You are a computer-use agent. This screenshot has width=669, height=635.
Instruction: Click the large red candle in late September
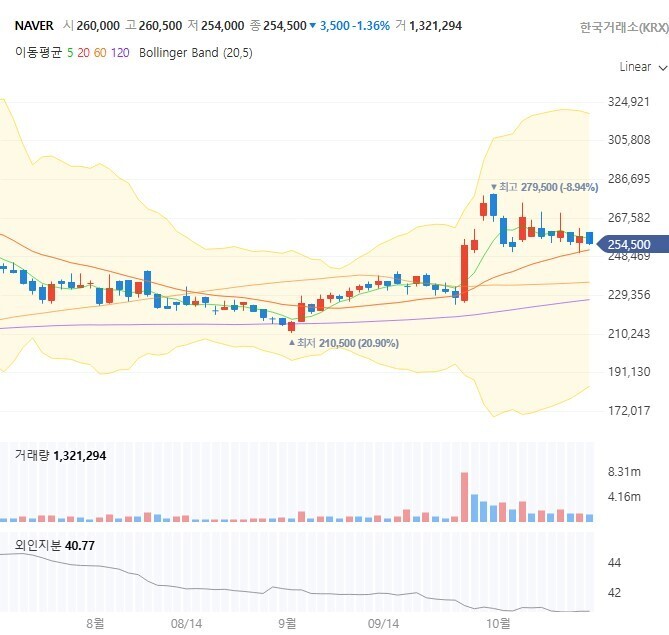[x=464, y=273]
